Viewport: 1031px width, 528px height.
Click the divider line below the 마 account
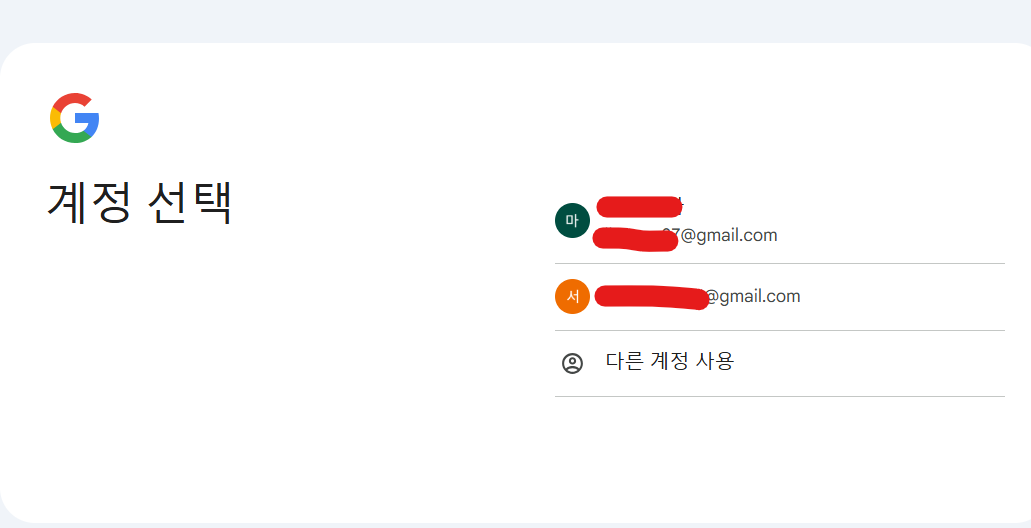(x=780, y=263)
